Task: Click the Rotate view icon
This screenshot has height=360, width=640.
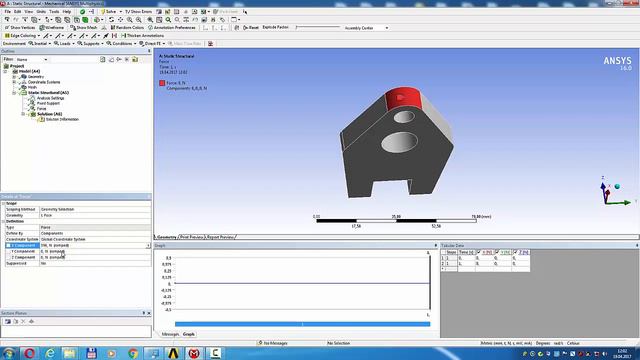Action: pyautogui.click(x=111, y=20)
